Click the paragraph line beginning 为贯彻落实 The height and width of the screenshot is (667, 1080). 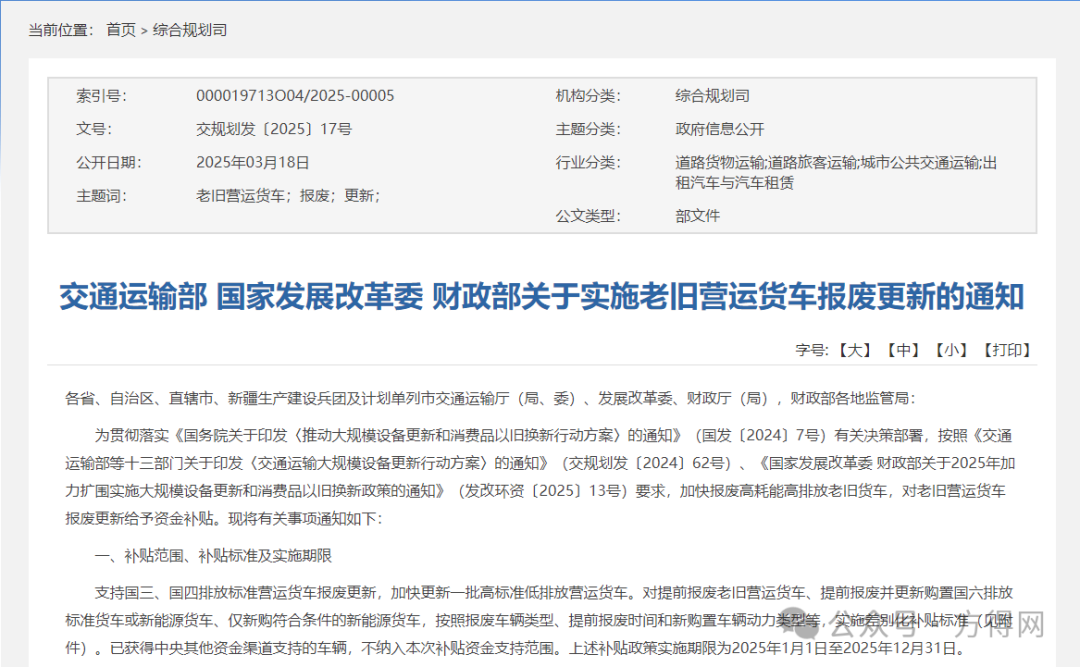pyautogui.click(x=553, y=435)
